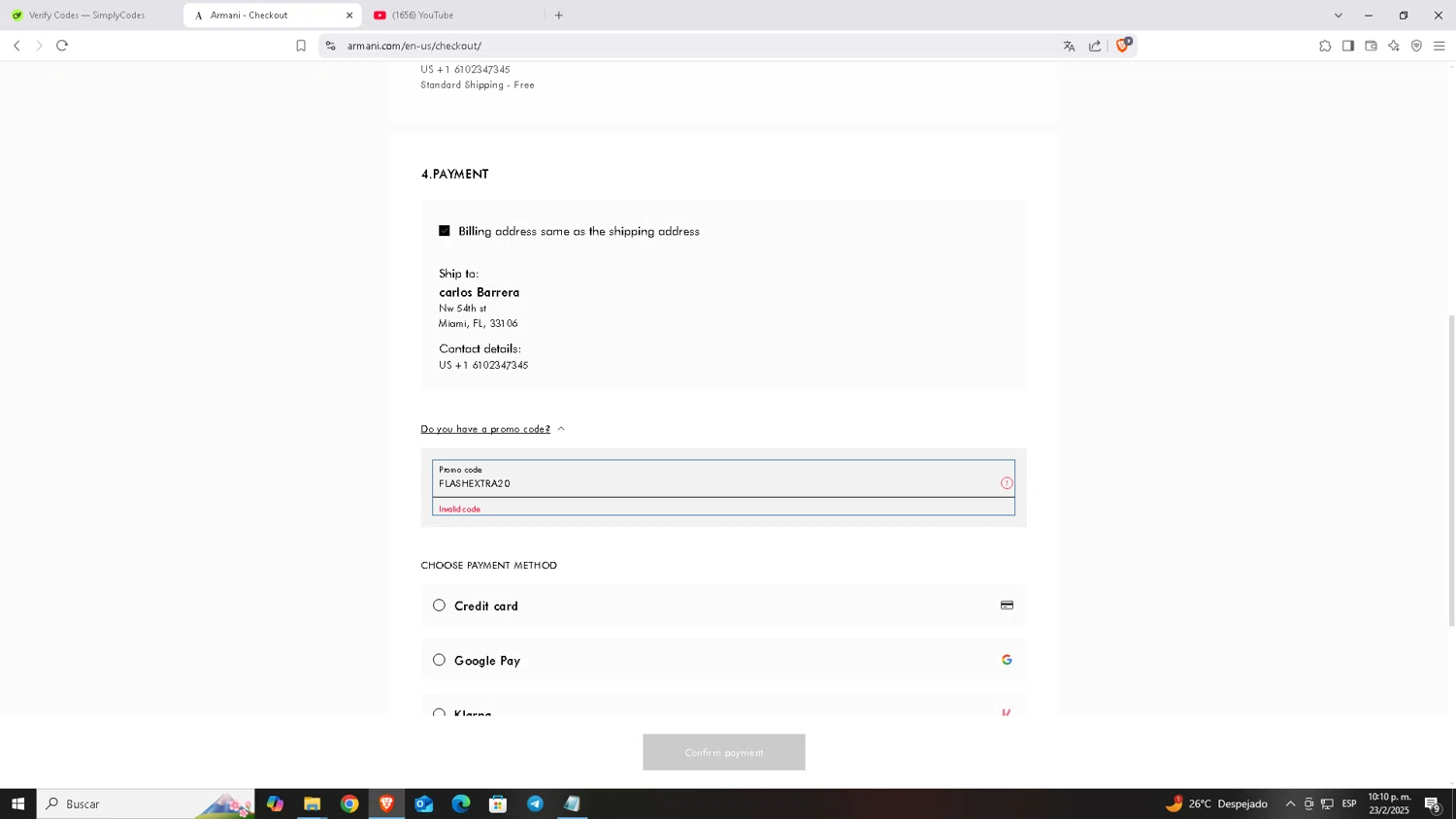
Task: Click 'Standard Shipping - Free' text
Action: tap(478, 85)
